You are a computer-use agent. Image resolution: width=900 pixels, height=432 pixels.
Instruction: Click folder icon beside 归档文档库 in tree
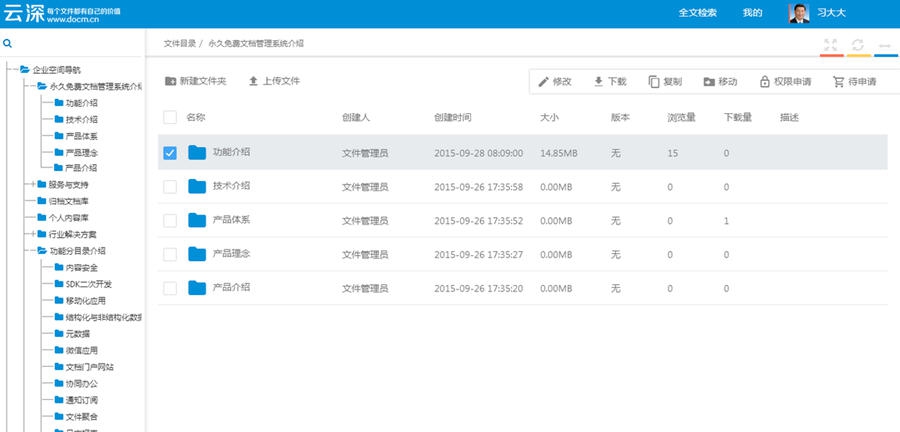pos(41,201)
